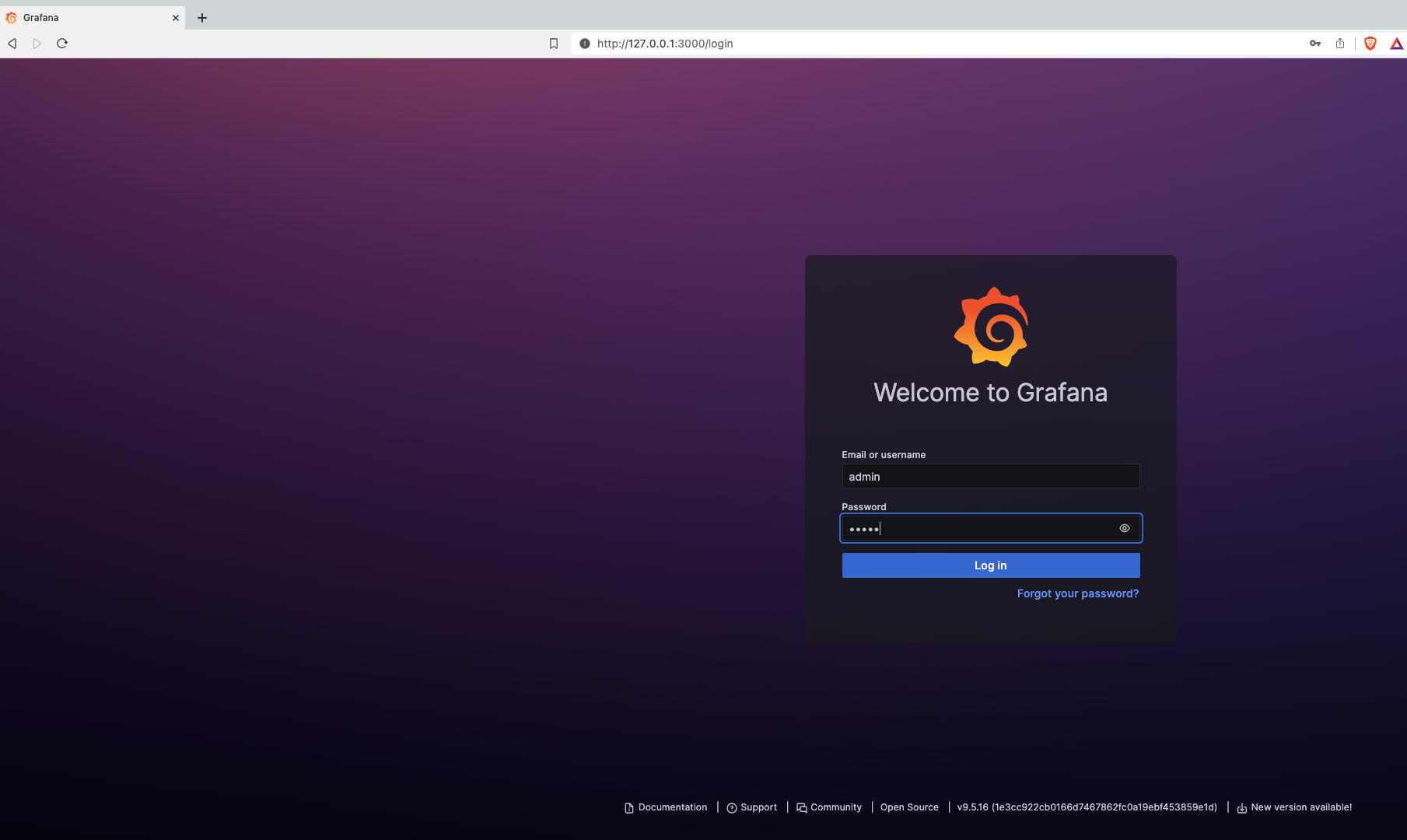Open the saved passwords key icon
The image size is (1407, 840).
tap(1315, 44)
